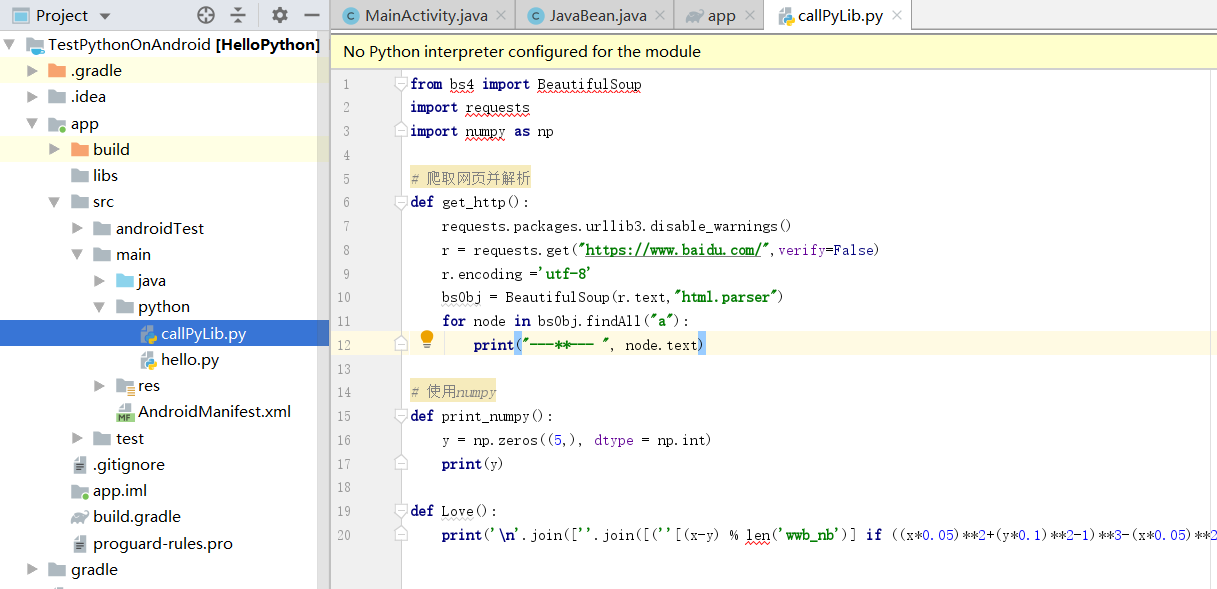This screenshot has width=1217, height=589.
Task: Click line number 20 in the gutter
Action: coord(344,535)
